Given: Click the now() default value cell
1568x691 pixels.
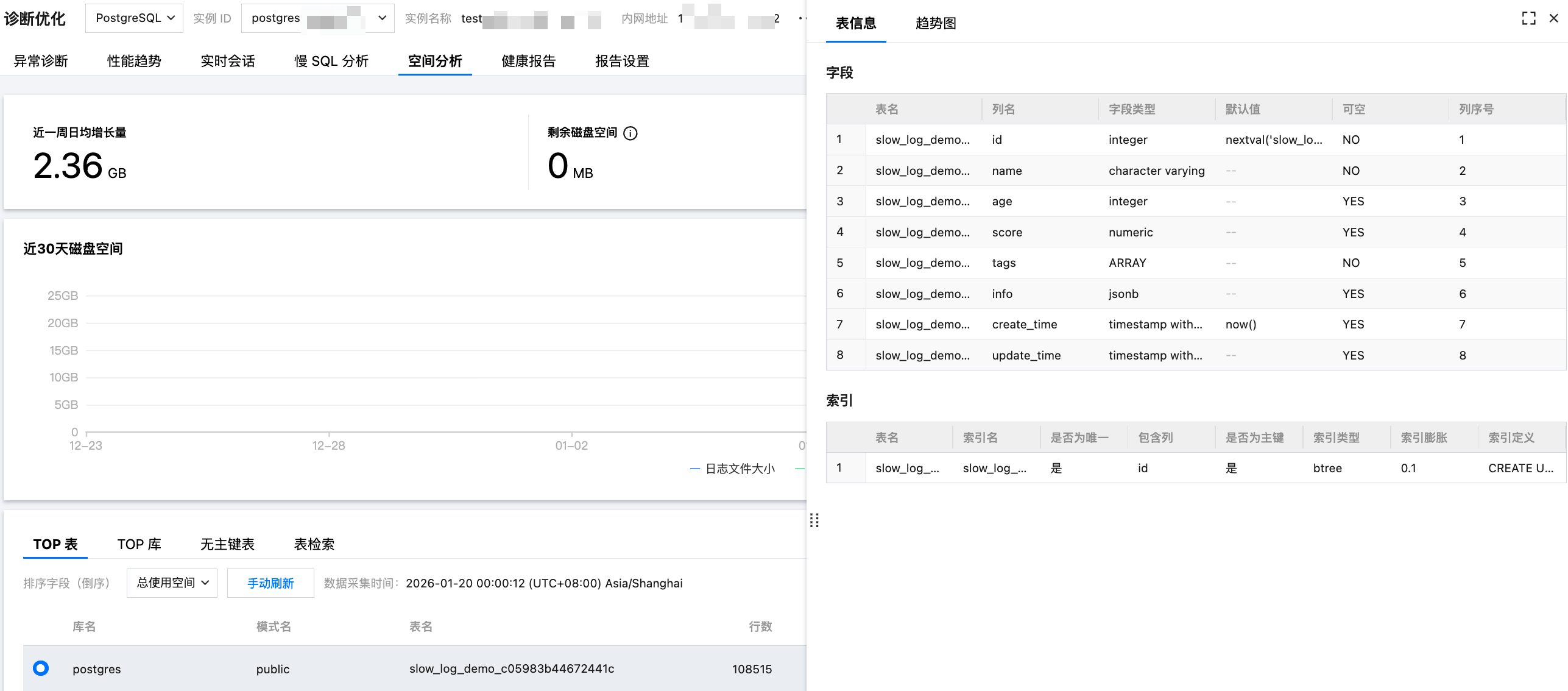Looking at the screenshot, I should coord(1241,324).
